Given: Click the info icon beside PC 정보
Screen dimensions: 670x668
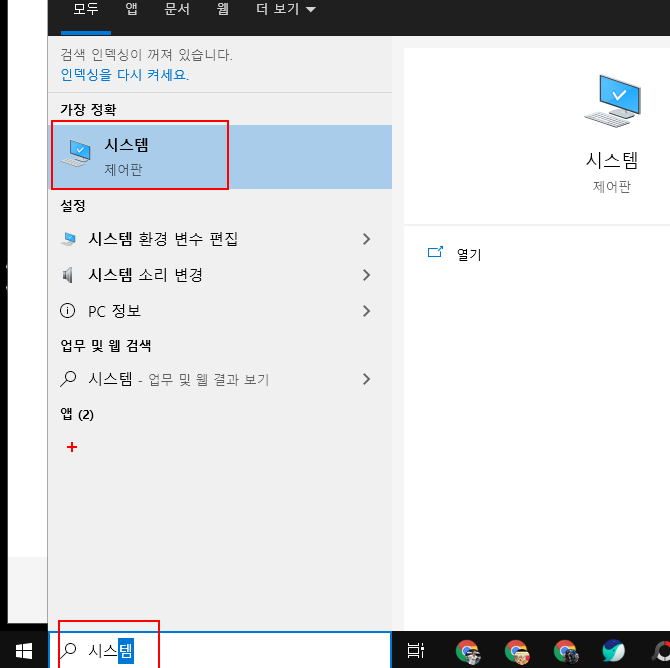Looking at the screenshot, I should pyautogui.click(x=68, y=311).
